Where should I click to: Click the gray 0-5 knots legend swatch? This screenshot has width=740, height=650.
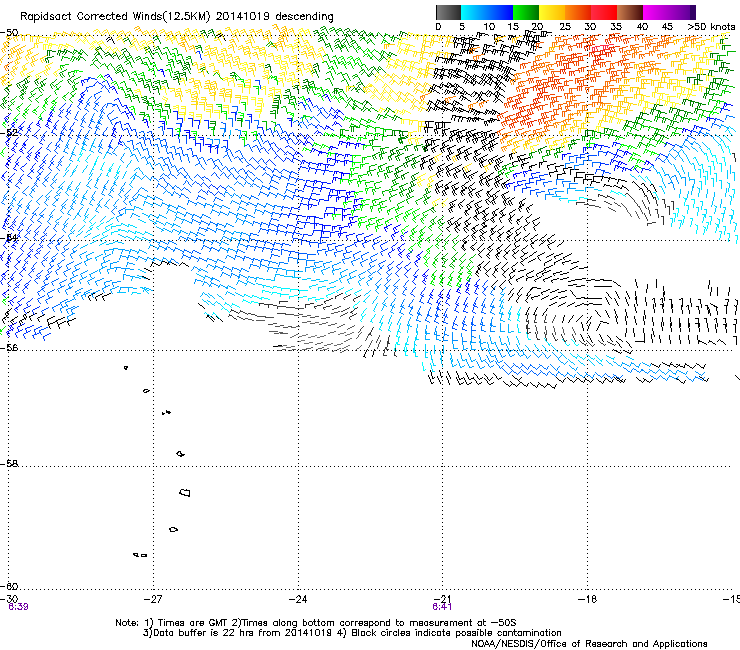click(448, 12)
